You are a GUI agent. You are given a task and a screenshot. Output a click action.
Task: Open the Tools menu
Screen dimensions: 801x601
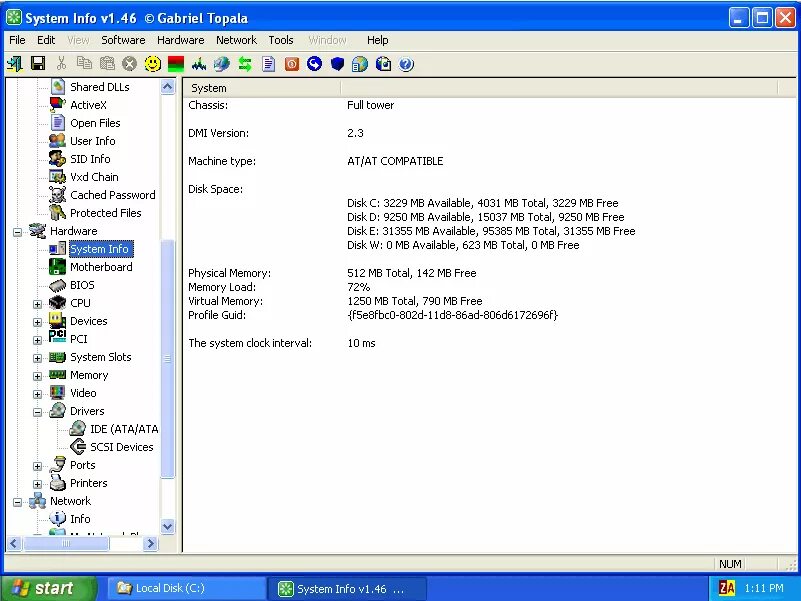(x=281, y=40)
